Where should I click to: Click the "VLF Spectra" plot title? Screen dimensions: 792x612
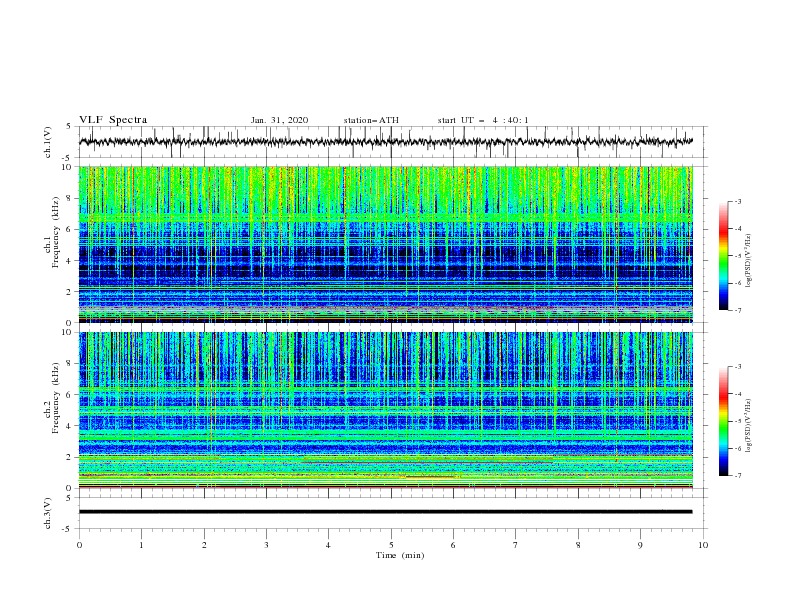click(x=113, y=120)
